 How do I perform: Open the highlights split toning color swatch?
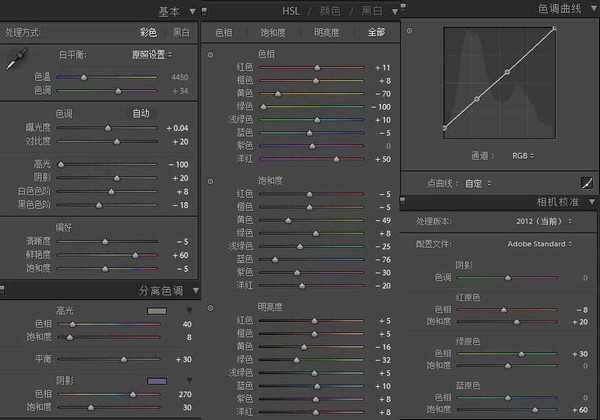[x=156, y=311]
